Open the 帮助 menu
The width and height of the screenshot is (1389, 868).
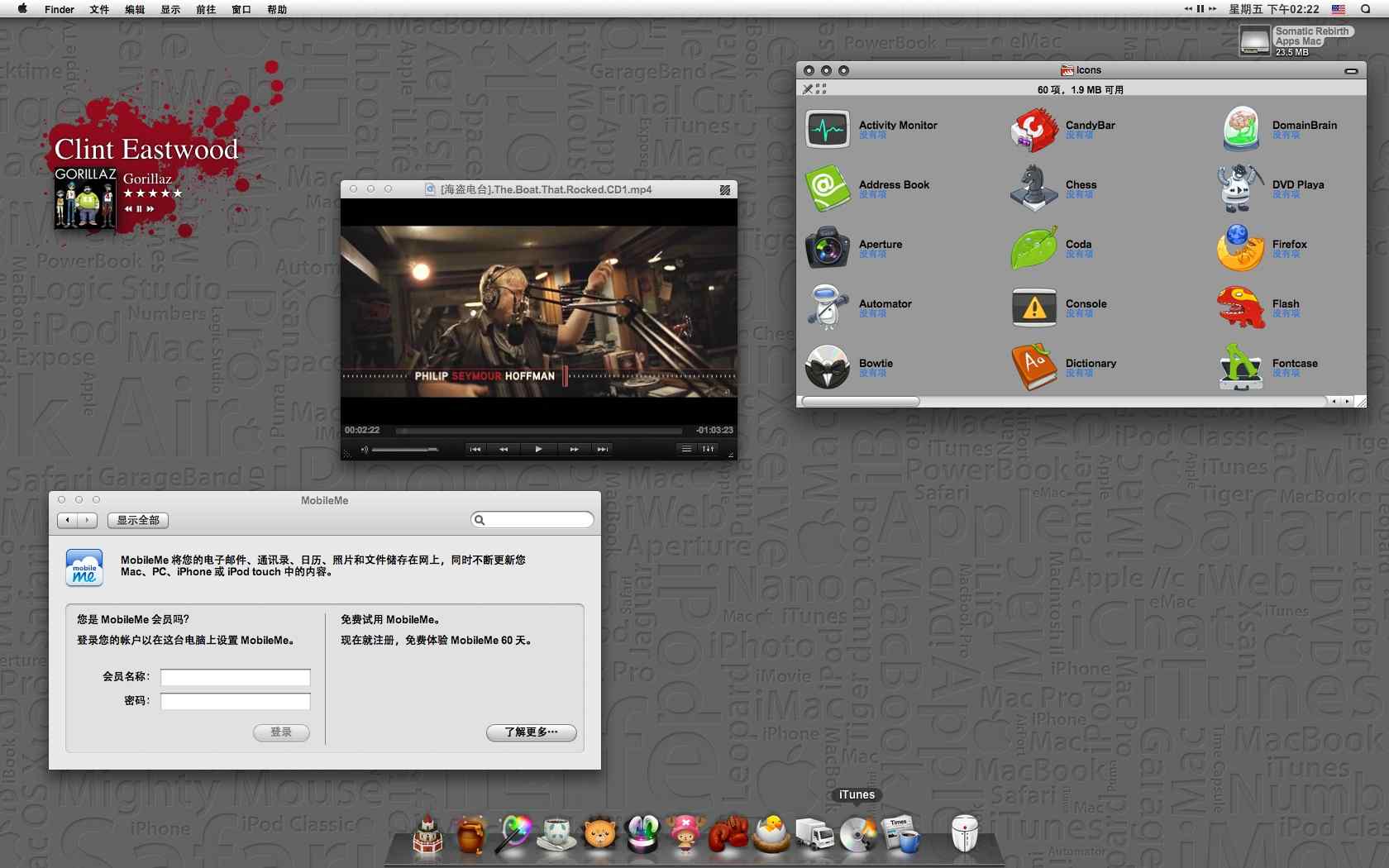[277, 9]
